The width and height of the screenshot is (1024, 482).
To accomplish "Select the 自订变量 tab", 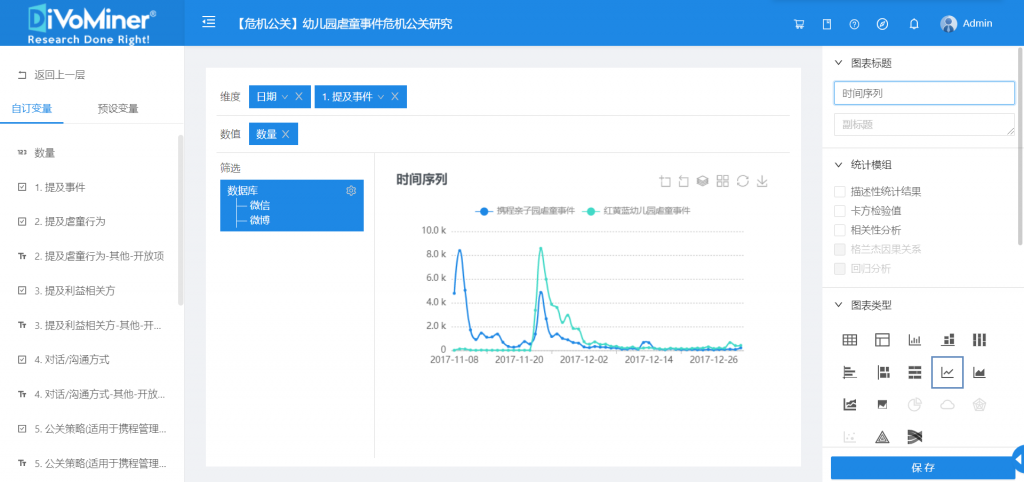I will click(x=32, y=108).
